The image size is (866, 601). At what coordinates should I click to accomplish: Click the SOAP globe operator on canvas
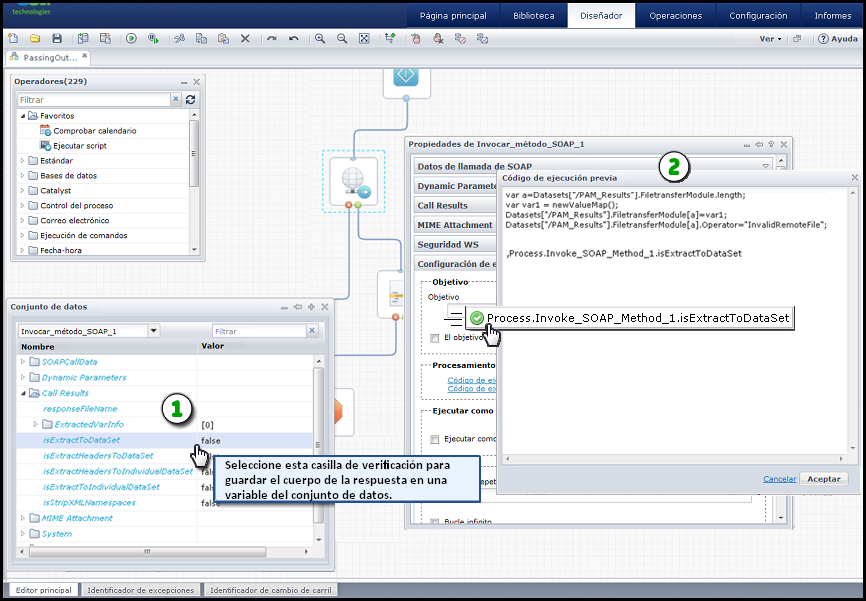(x=354, y=180)
